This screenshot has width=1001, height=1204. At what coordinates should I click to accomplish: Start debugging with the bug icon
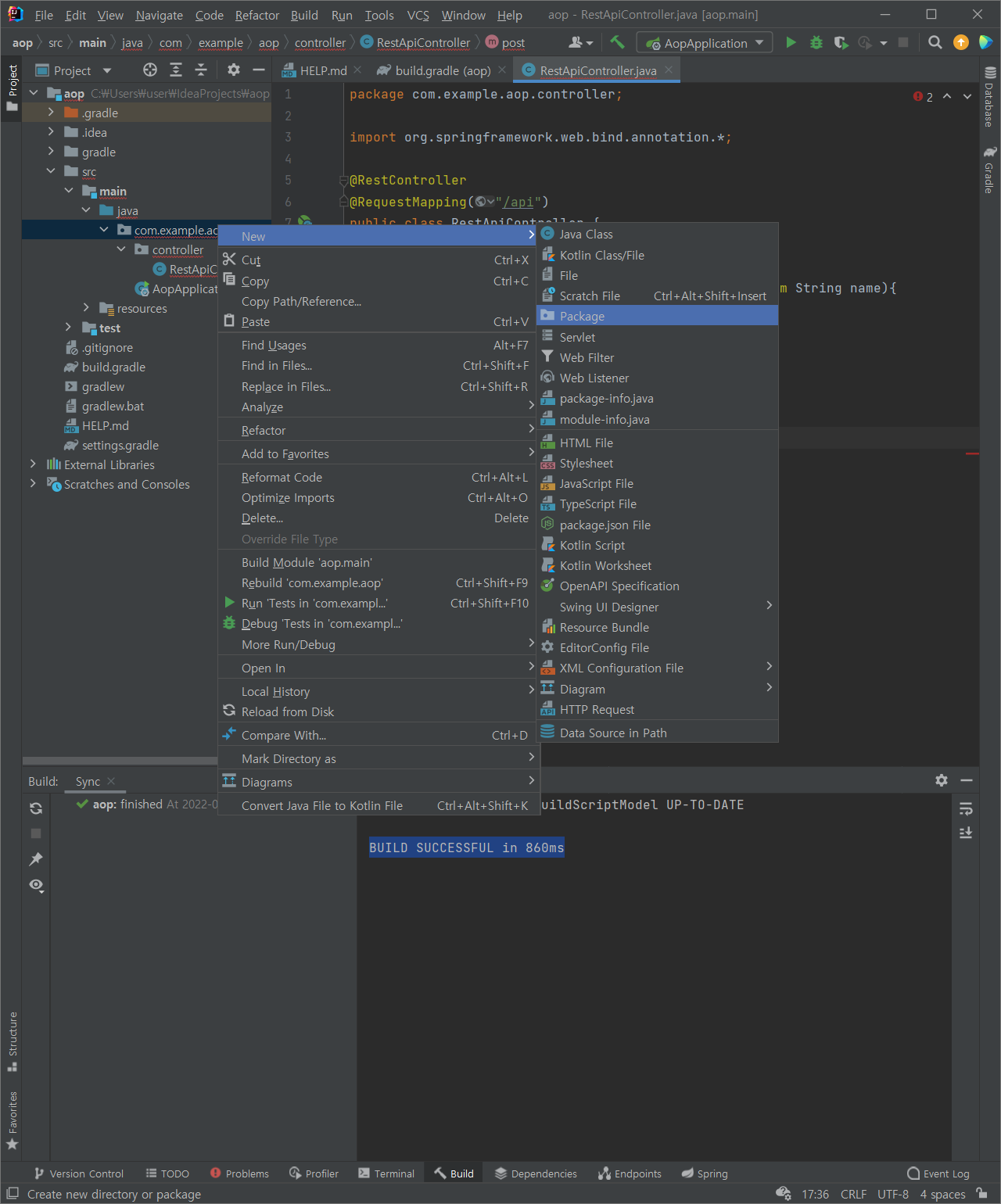tap(816, 43)
